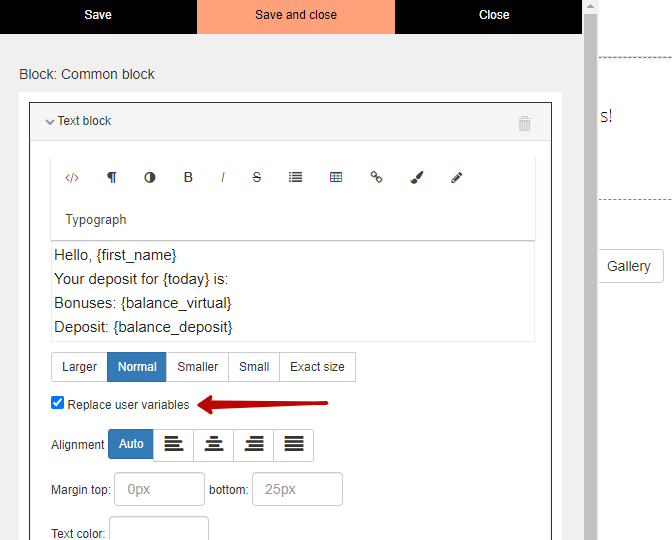Insert a link with chain icon
672x540 pixels.
376,177
